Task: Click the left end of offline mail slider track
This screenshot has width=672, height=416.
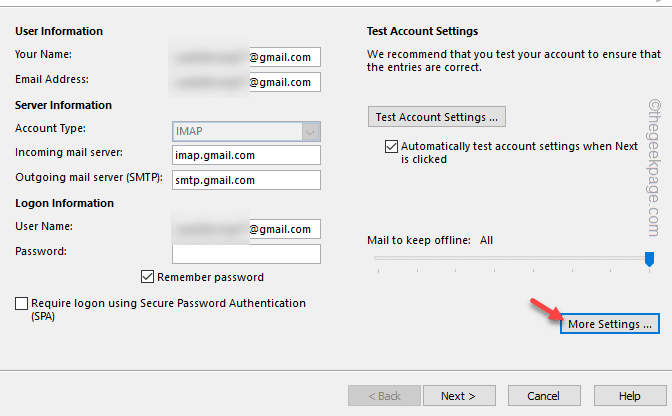Action: point(378,258)
